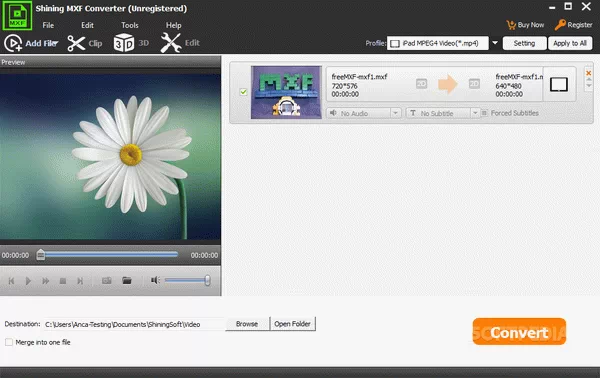Uncheck the freeMXF-mxf1.mxf file checkbox
The image size is (600, 378).
click(x=243, y=92)
